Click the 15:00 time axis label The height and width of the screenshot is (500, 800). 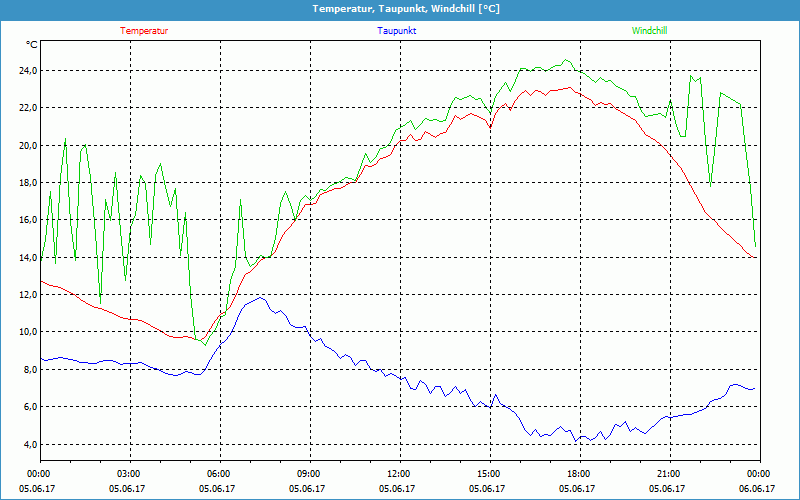pyautogui.click(x=489, y=474)
